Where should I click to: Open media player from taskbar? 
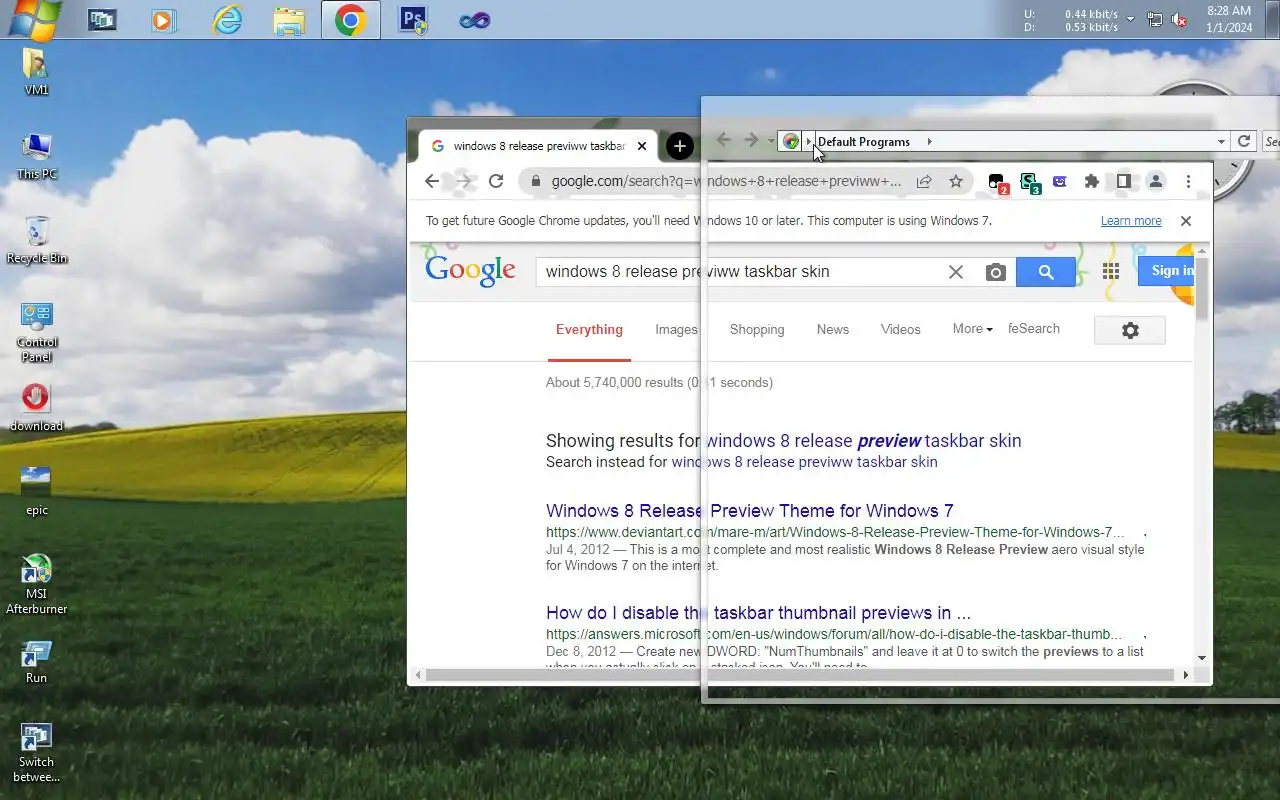point(164,19)
